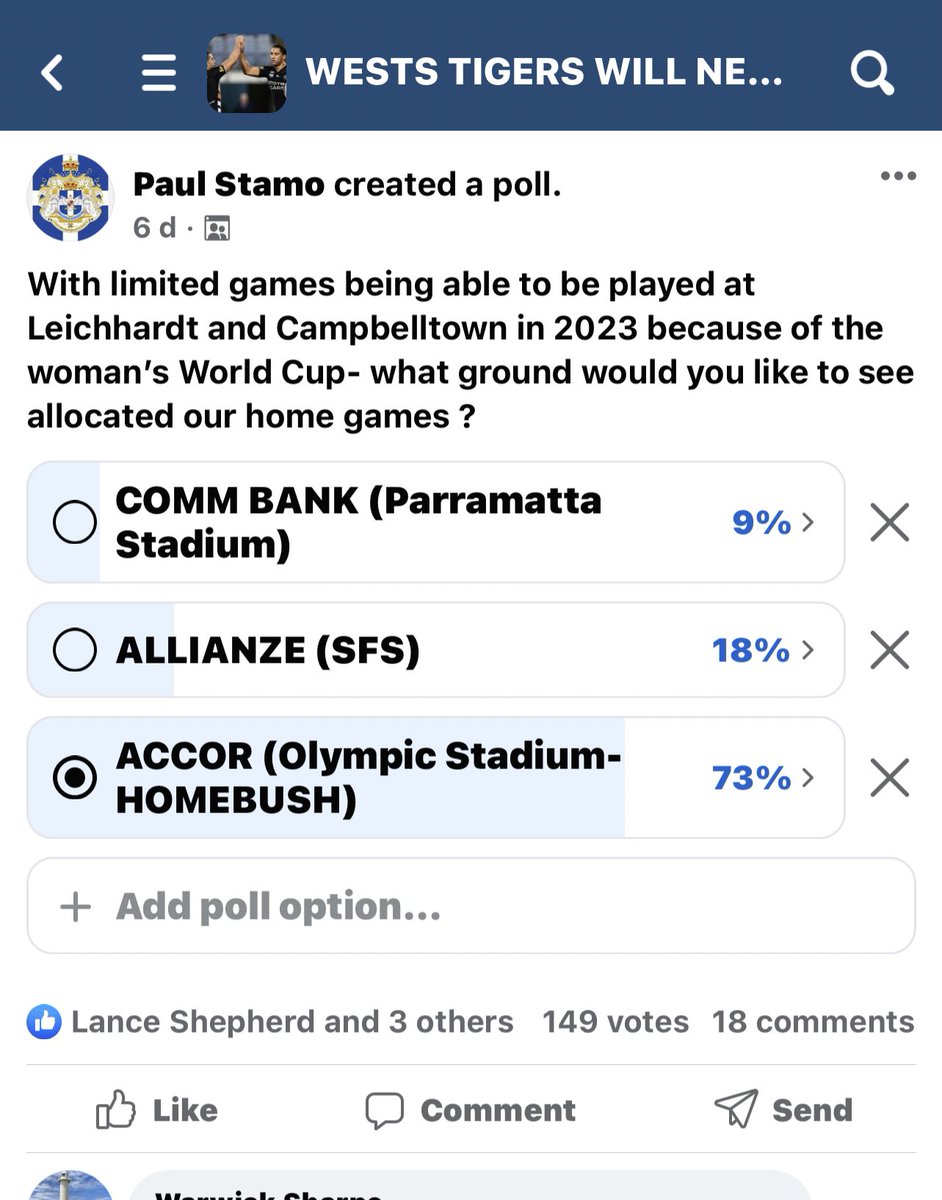Open the group cover thumbnail in header
The height and width of the screenshot is (1200, 942).
(248, 72)
